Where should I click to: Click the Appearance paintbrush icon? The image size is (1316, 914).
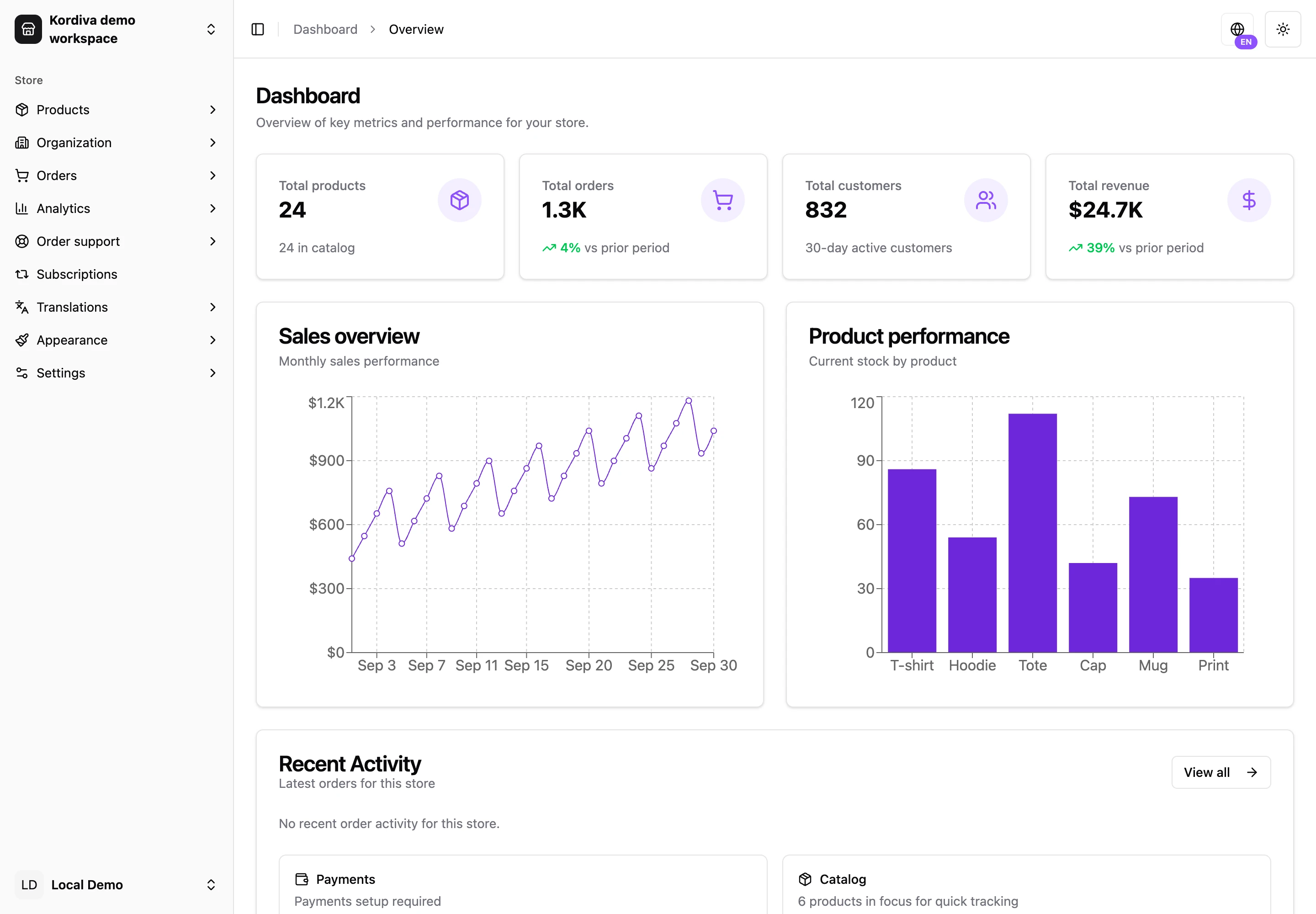(x=22, y=340)
